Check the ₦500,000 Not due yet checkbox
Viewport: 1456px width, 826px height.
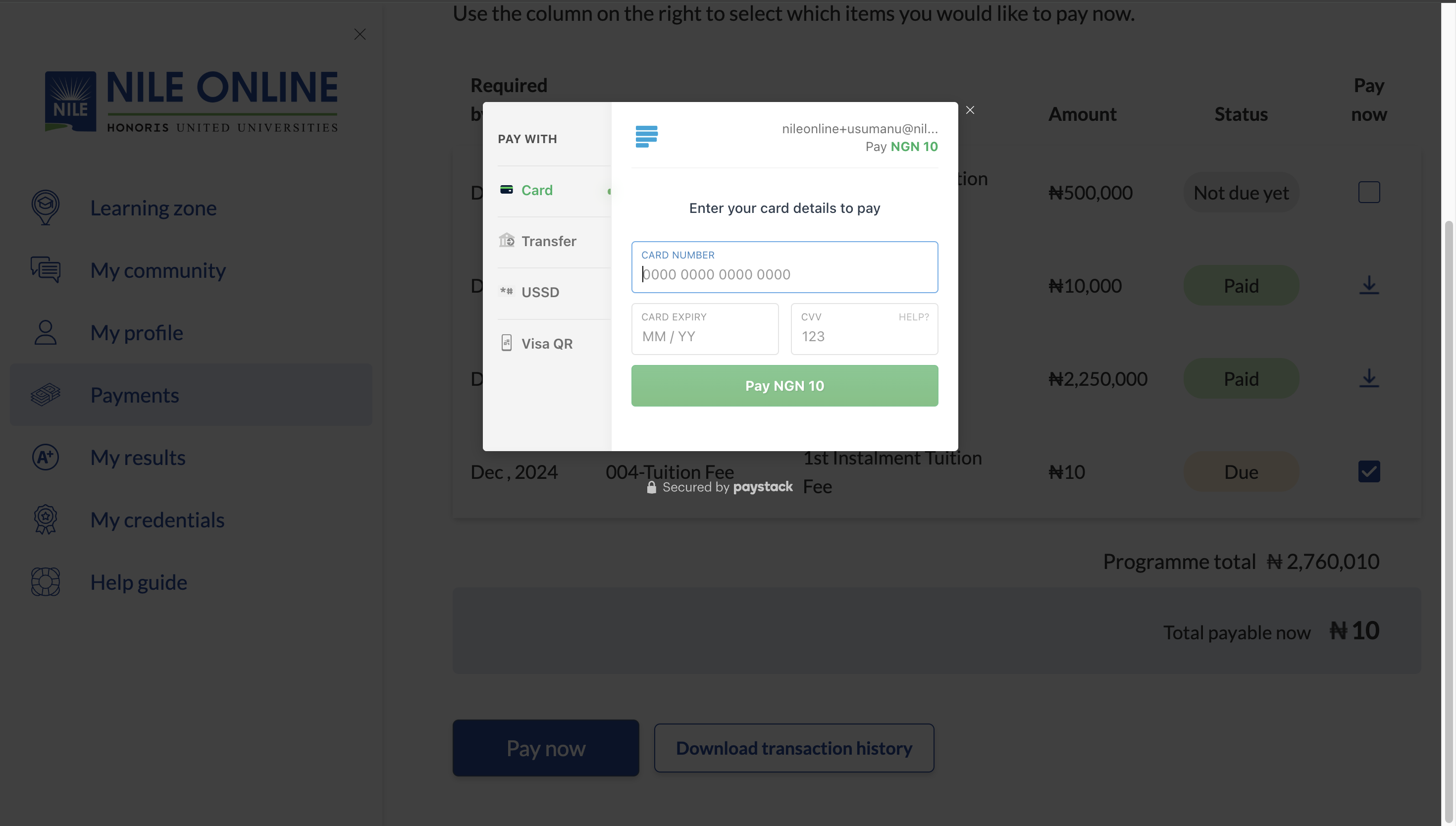1369,192
